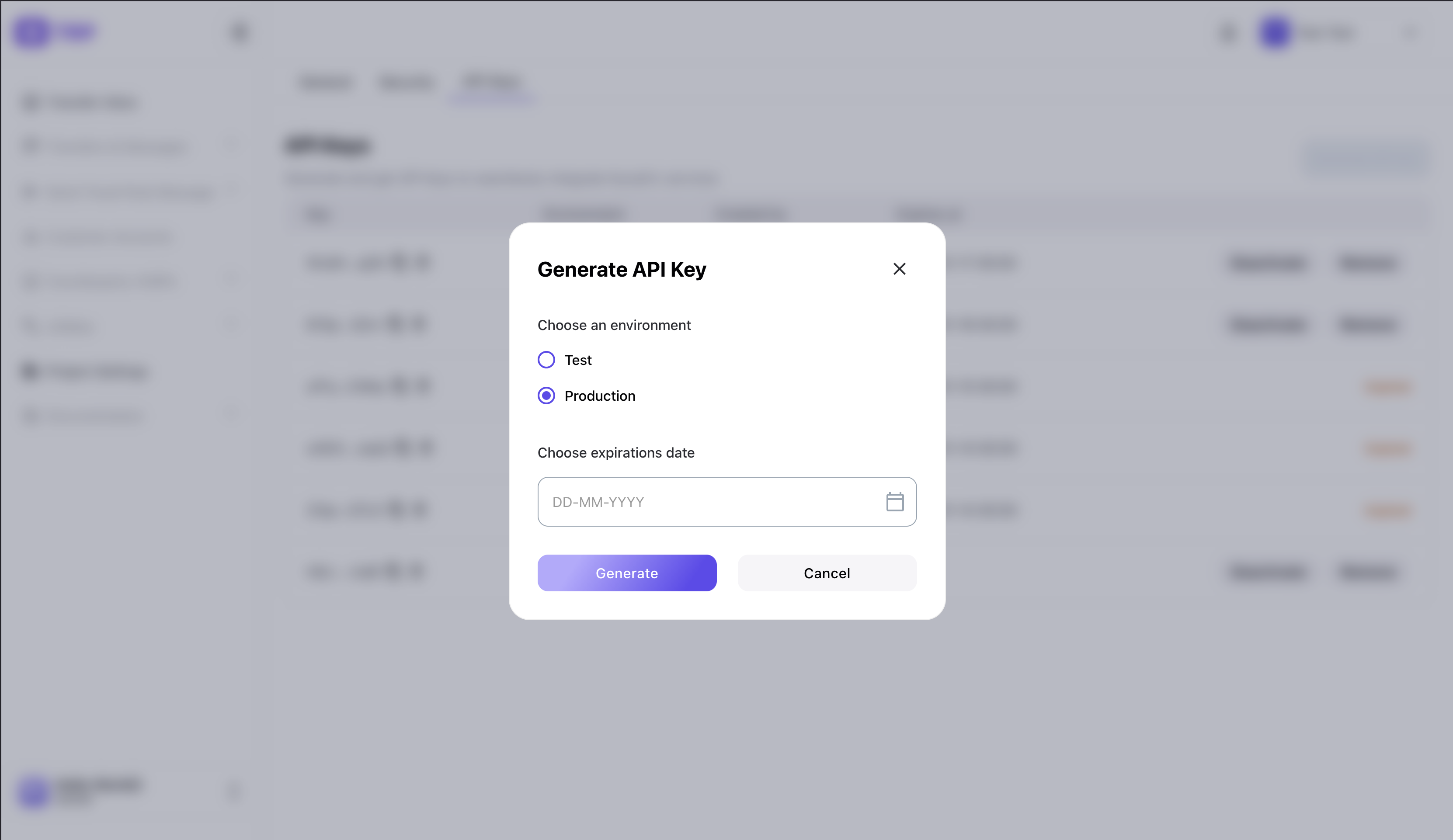Click the blurred notification bell icon in header

1228,33
